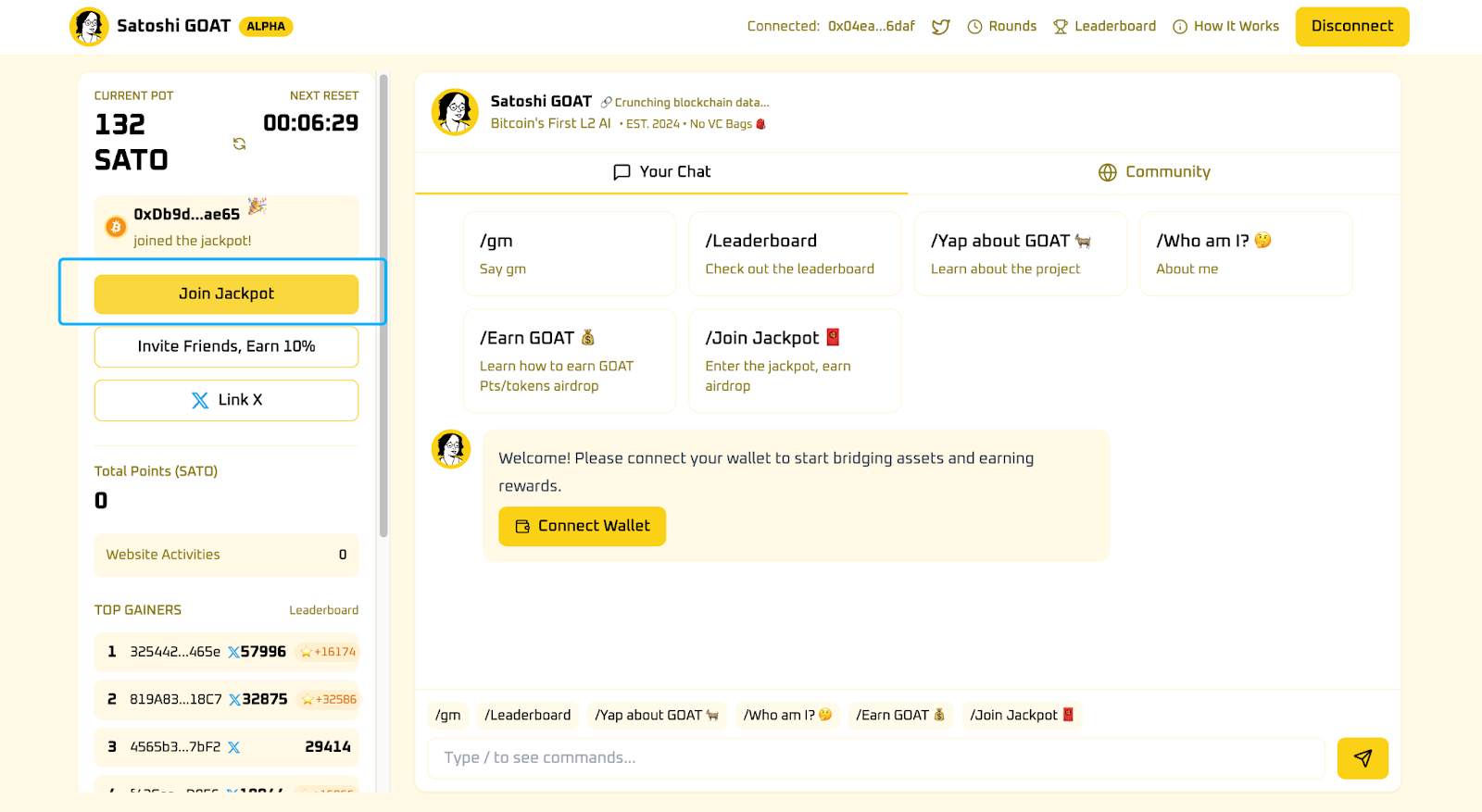Click the /Yap about GOAT quick chip

tap(657, 716)
